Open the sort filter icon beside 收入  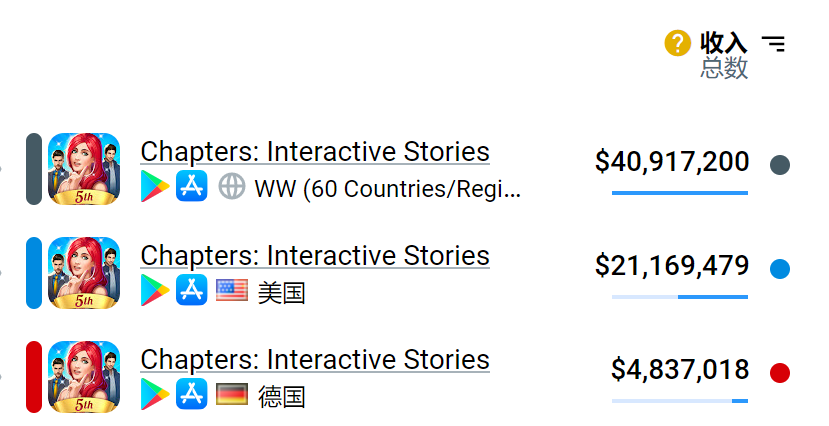[x=773, y=43]
